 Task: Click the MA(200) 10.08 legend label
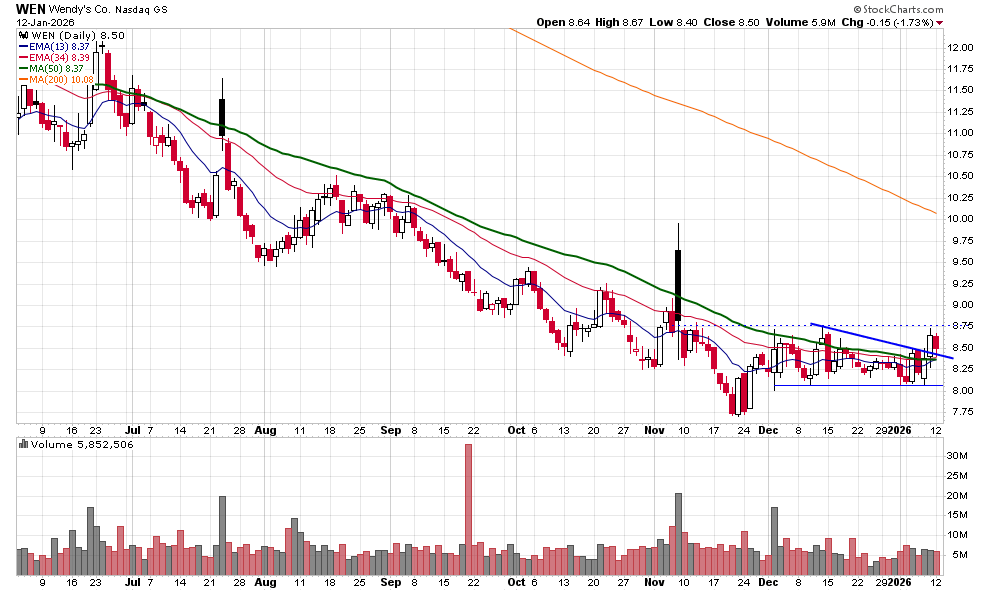point(63,79)
